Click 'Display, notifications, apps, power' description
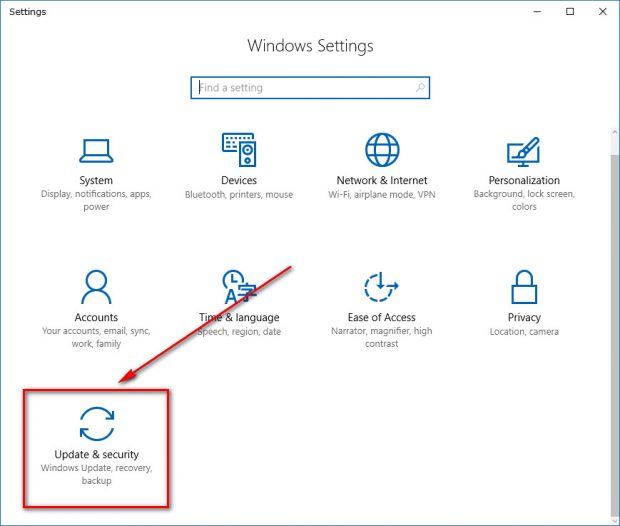 (96, 200)
